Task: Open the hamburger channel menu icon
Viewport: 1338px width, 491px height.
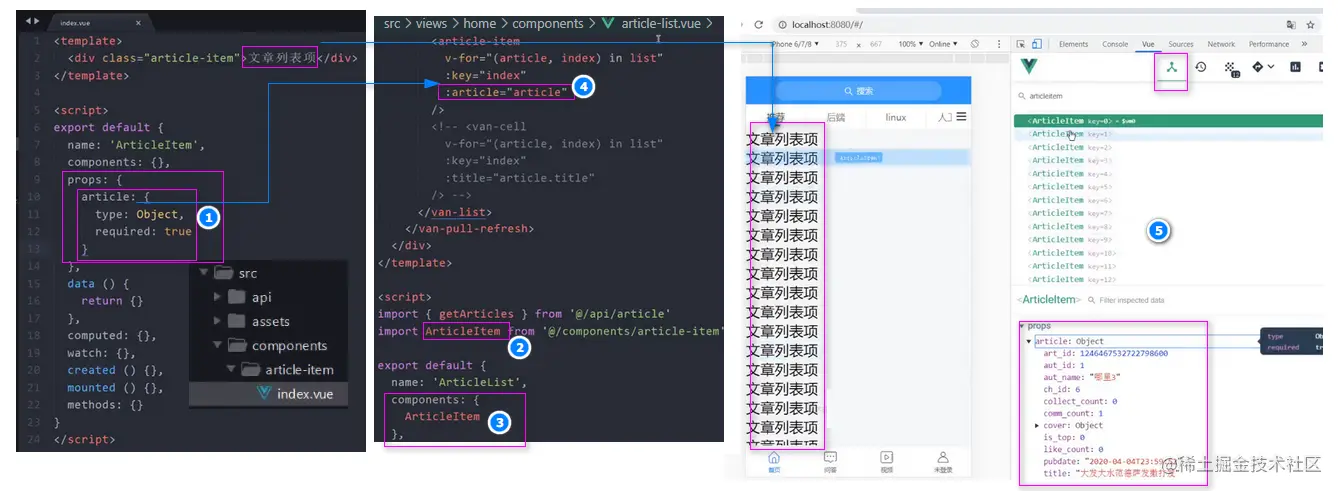Action: (961, 117)
